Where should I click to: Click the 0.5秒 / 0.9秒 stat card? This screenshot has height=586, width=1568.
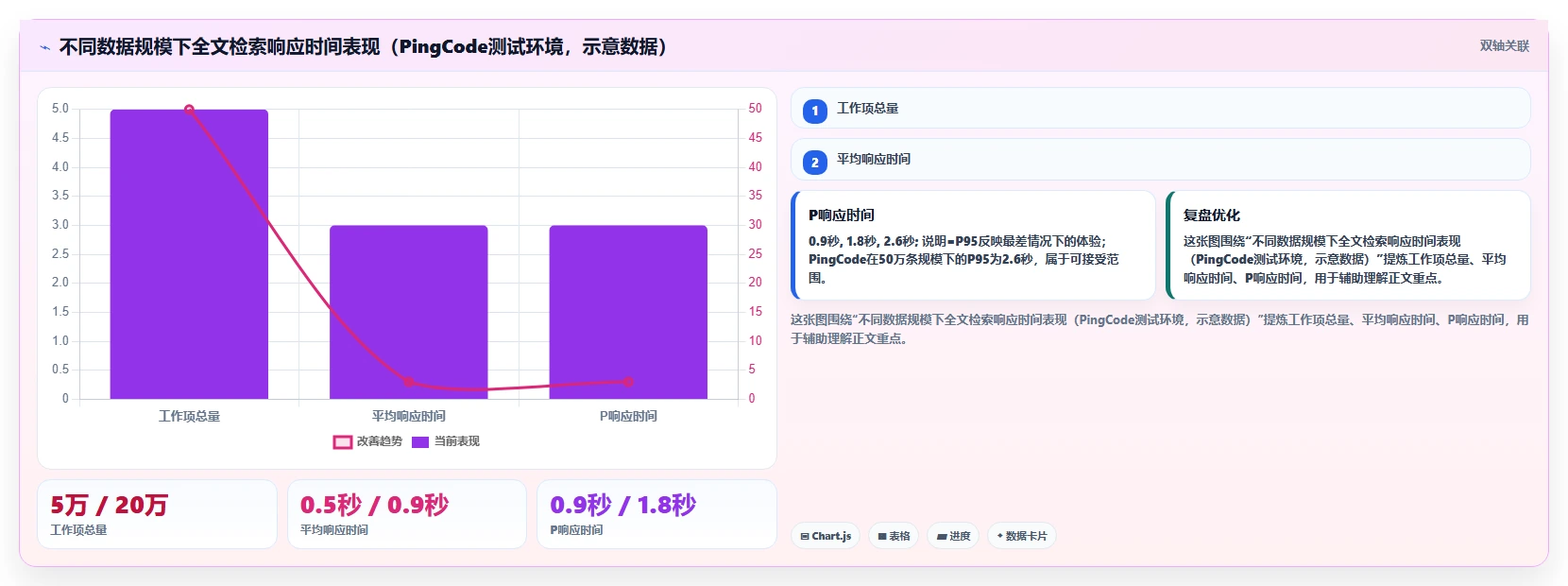tap(407, 514)
